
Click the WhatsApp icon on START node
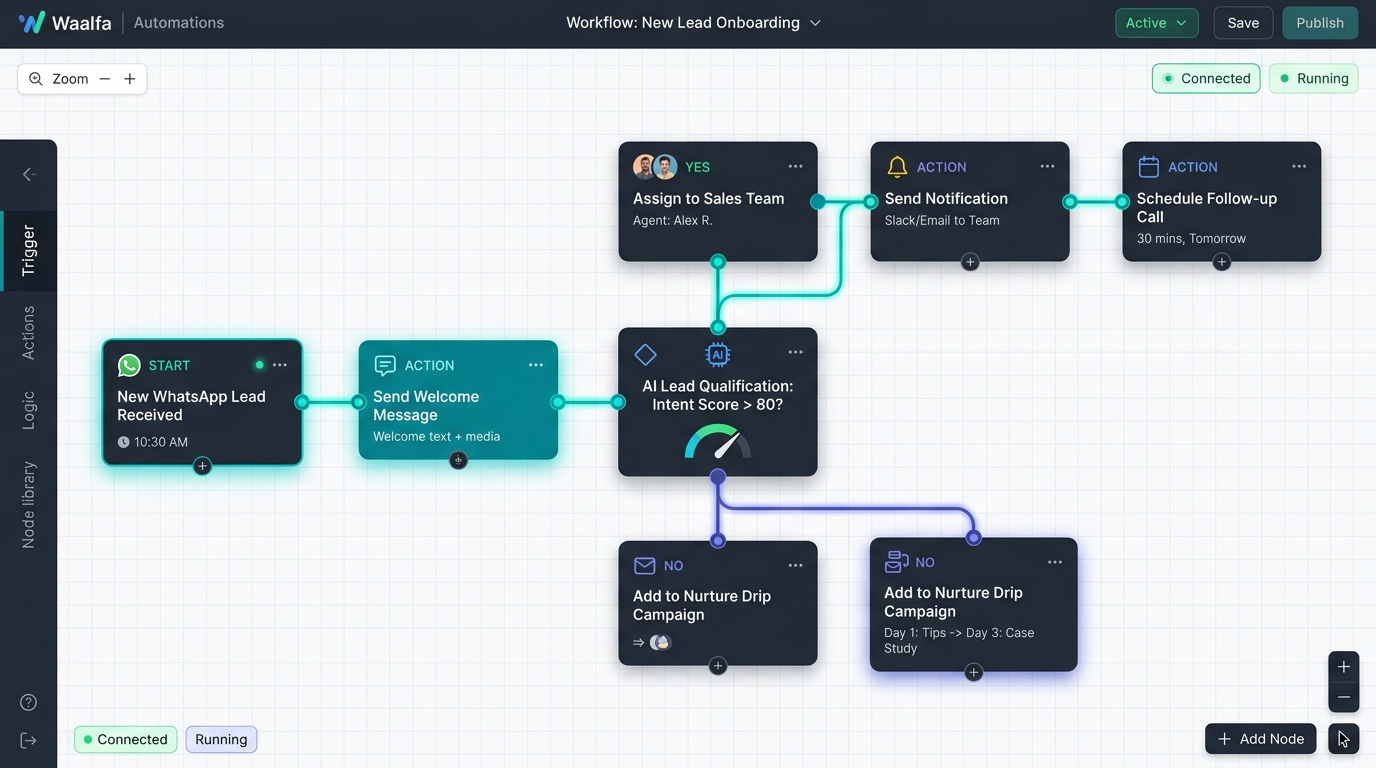[x=129, y=365]
